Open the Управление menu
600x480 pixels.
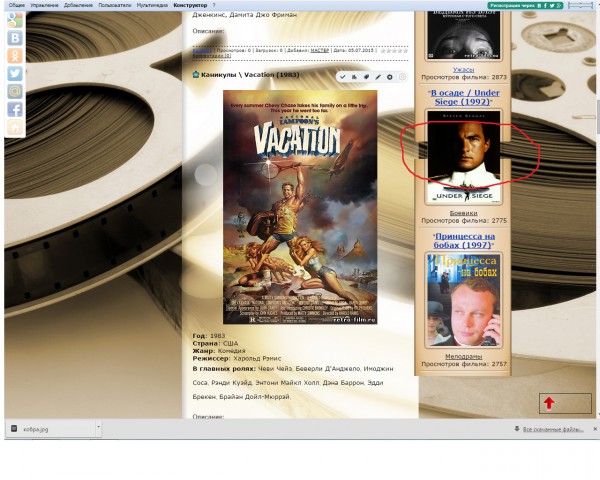coord(44,5)
